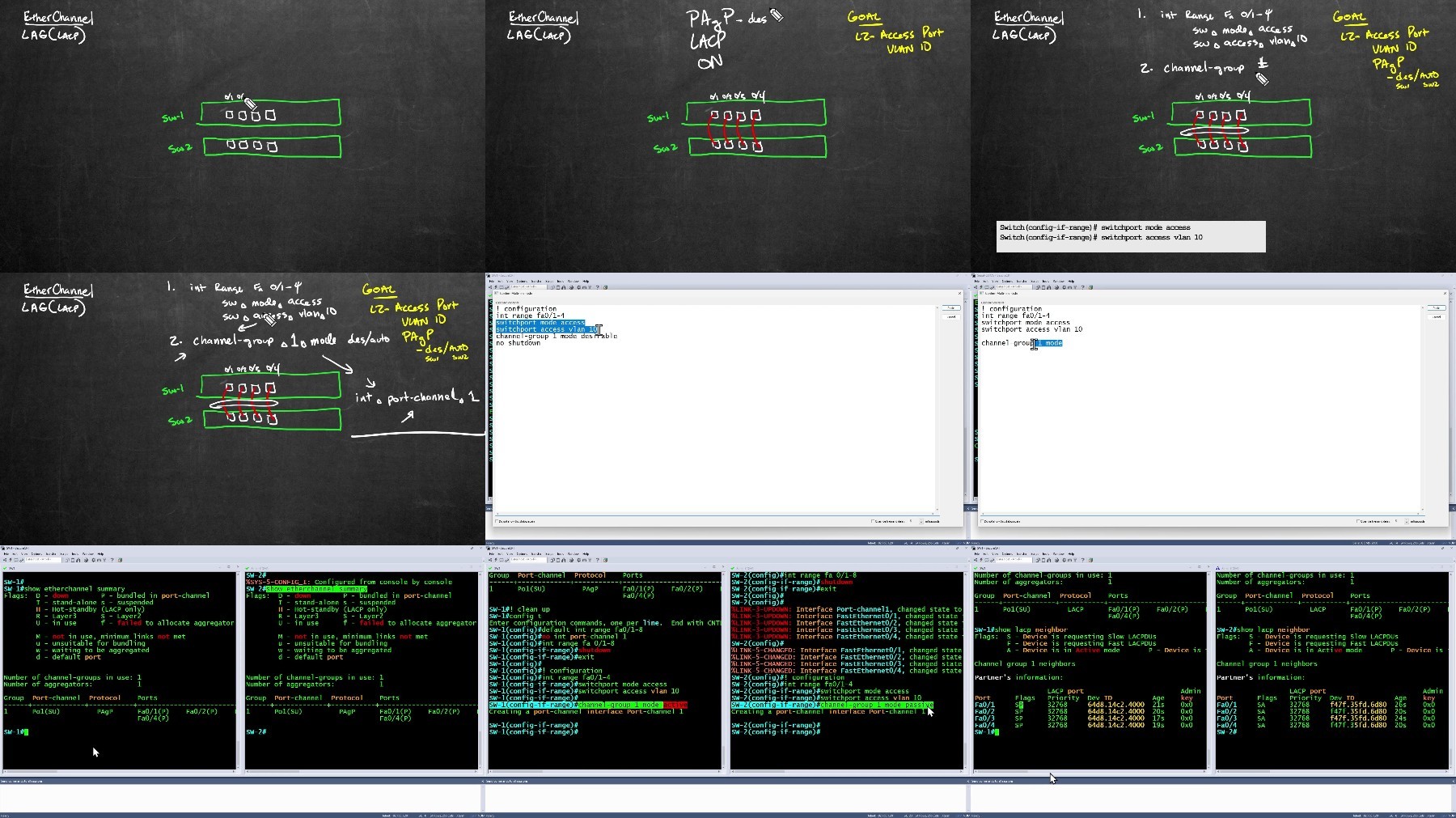Click the '21s' age value for Fa0/1

coord(1158,705)
